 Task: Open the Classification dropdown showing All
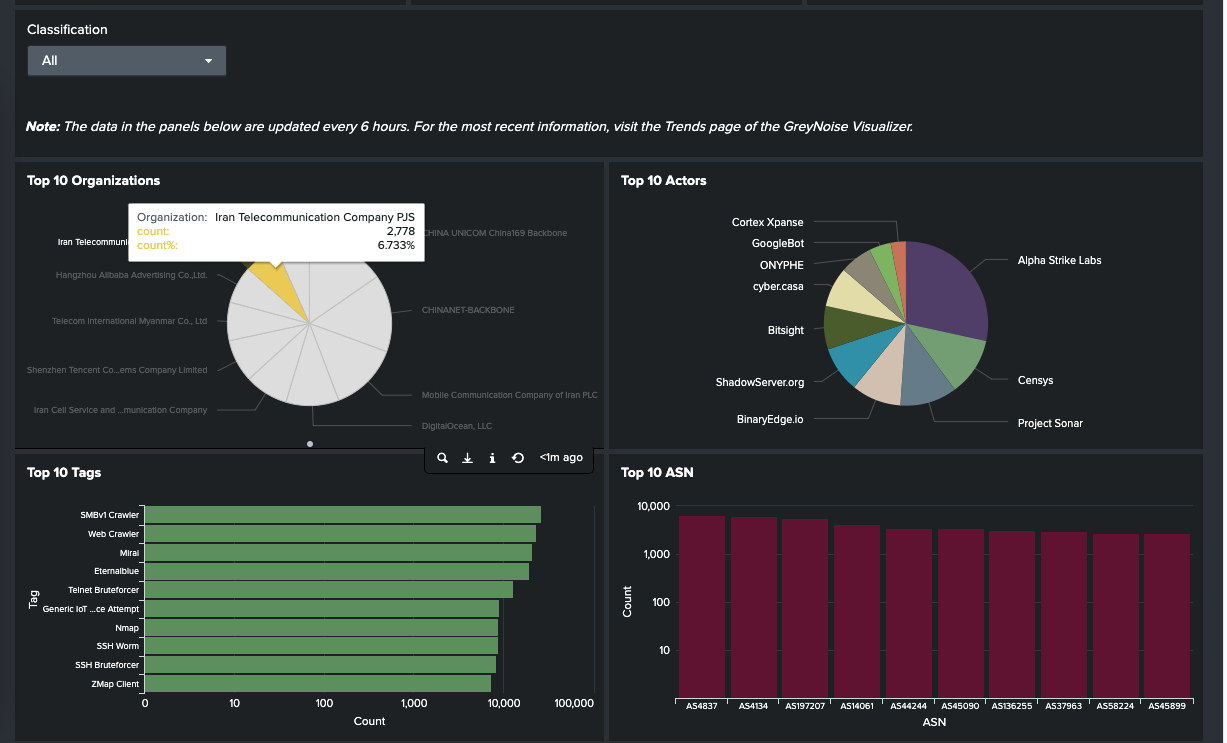click(127, 61)
